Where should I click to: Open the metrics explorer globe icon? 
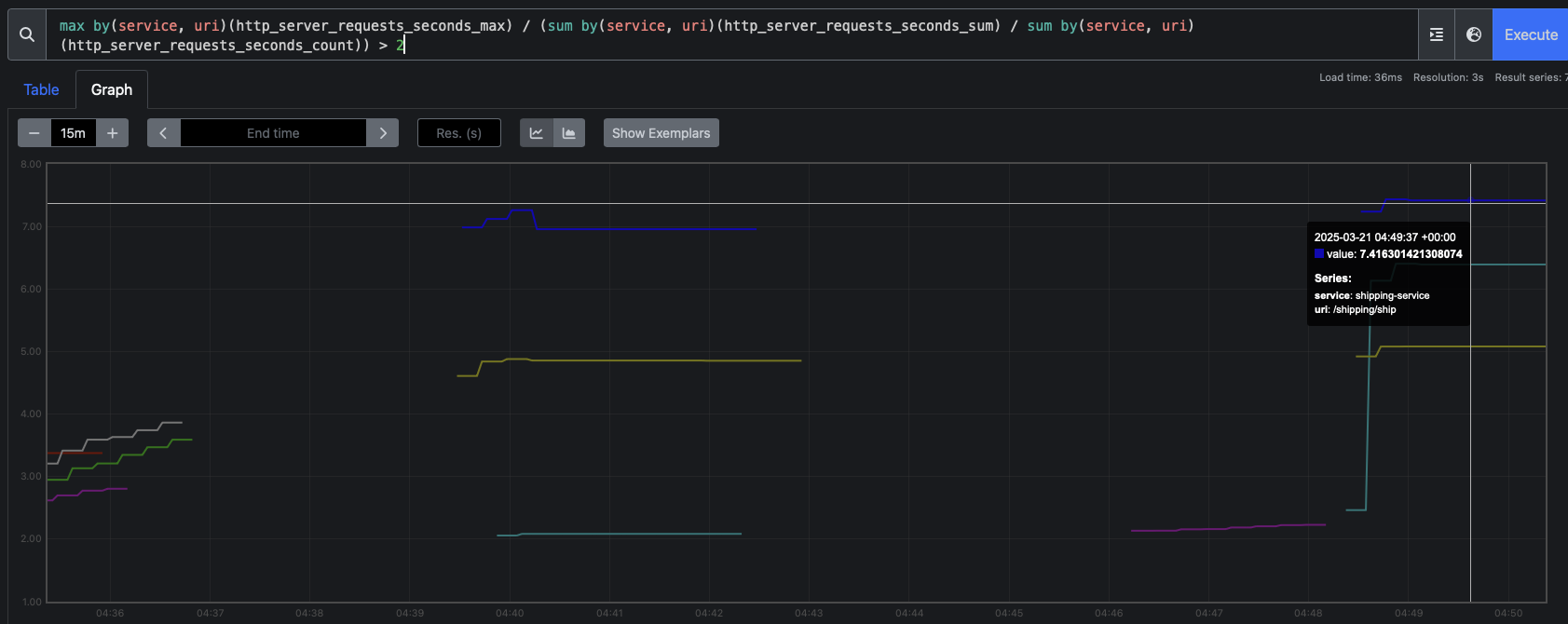click(1474, 34)
